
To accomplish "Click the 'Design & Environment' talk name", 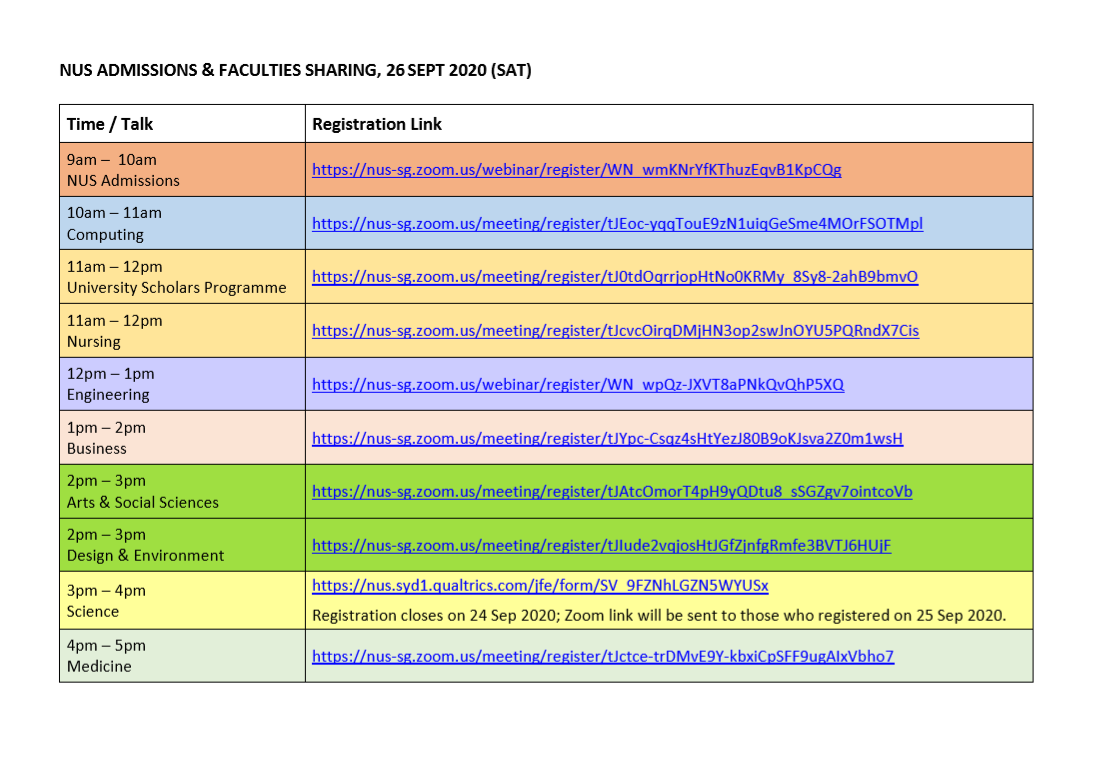I will click(x=146, y=556).
